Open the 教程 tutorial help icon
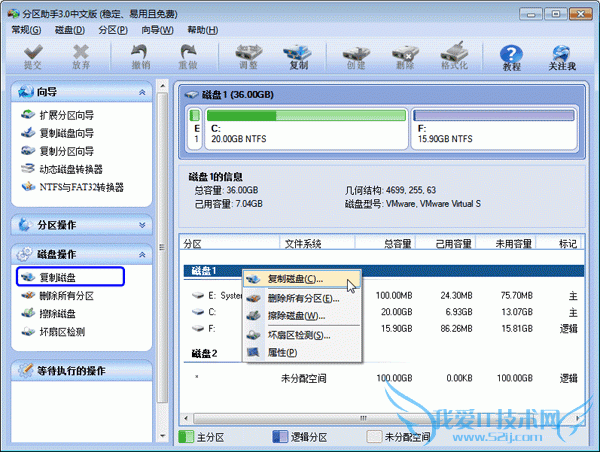Image resolution: width=600 pixels, height=452 pixels. point(512,58)
